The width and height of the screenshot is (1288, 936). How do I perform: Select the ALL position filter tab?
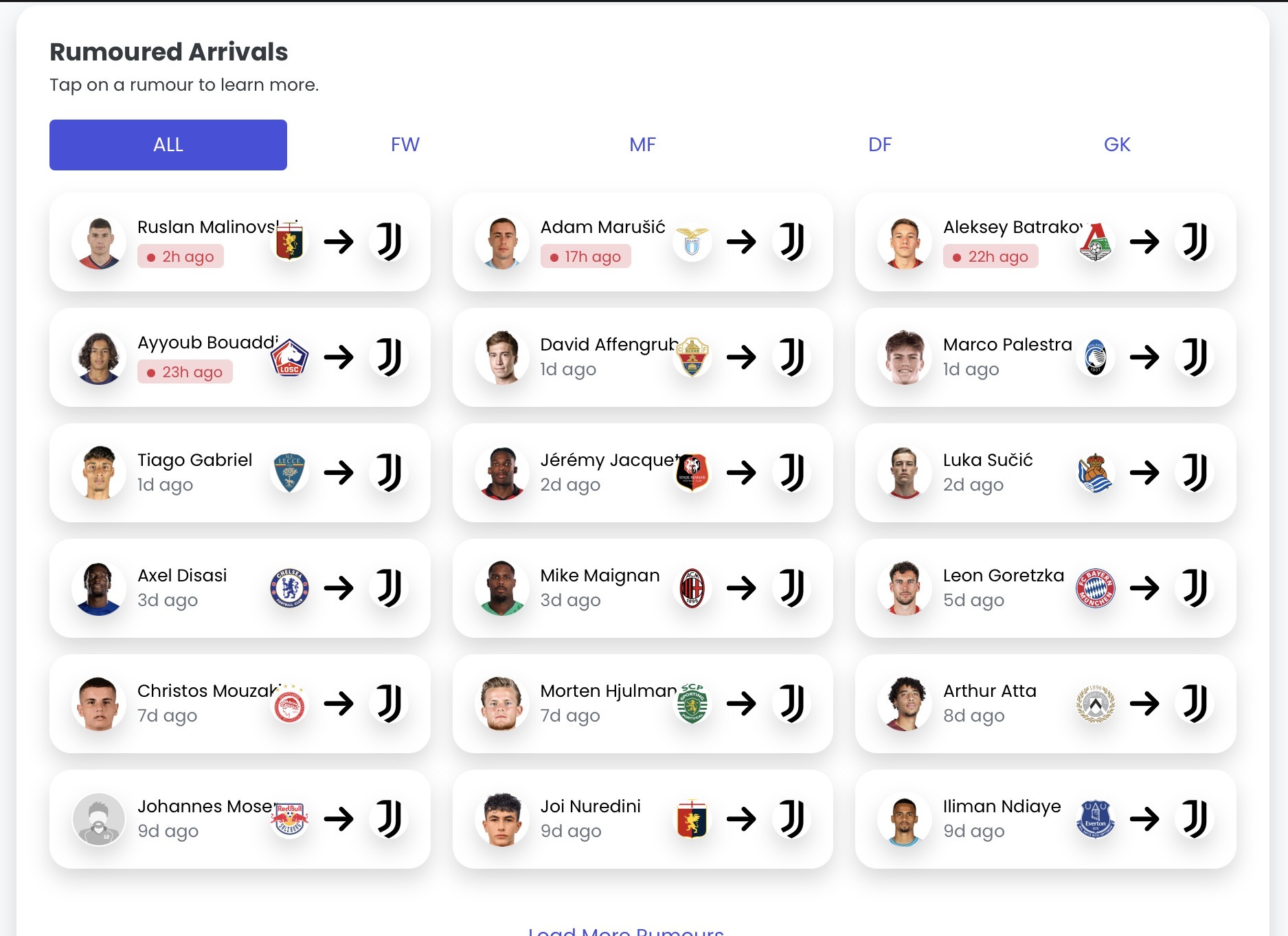168,145
